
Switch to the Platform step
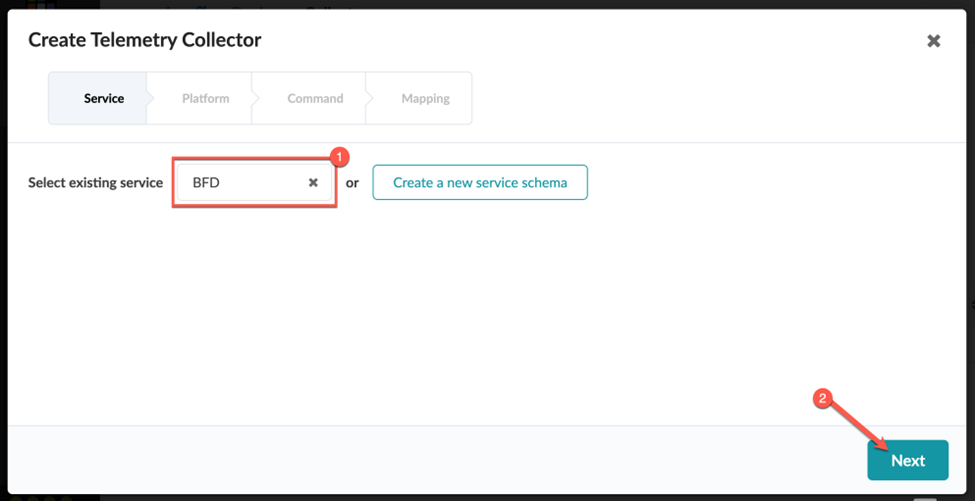[x=205, y=98]
